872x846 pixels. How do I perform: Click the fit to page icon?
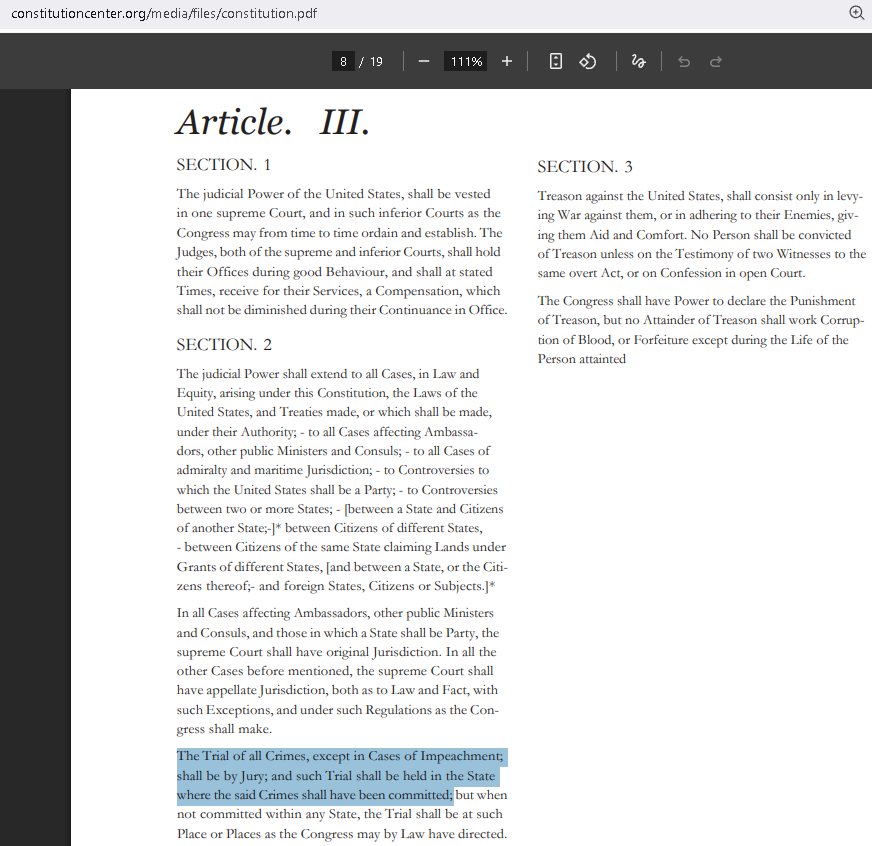[x=556, y=61]
